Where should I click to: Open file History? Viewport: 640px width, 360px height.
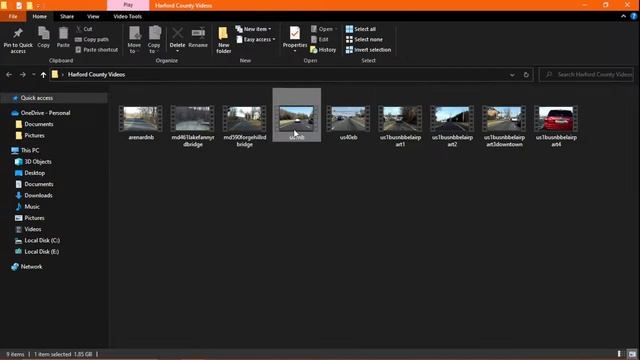tap(323, 50)
